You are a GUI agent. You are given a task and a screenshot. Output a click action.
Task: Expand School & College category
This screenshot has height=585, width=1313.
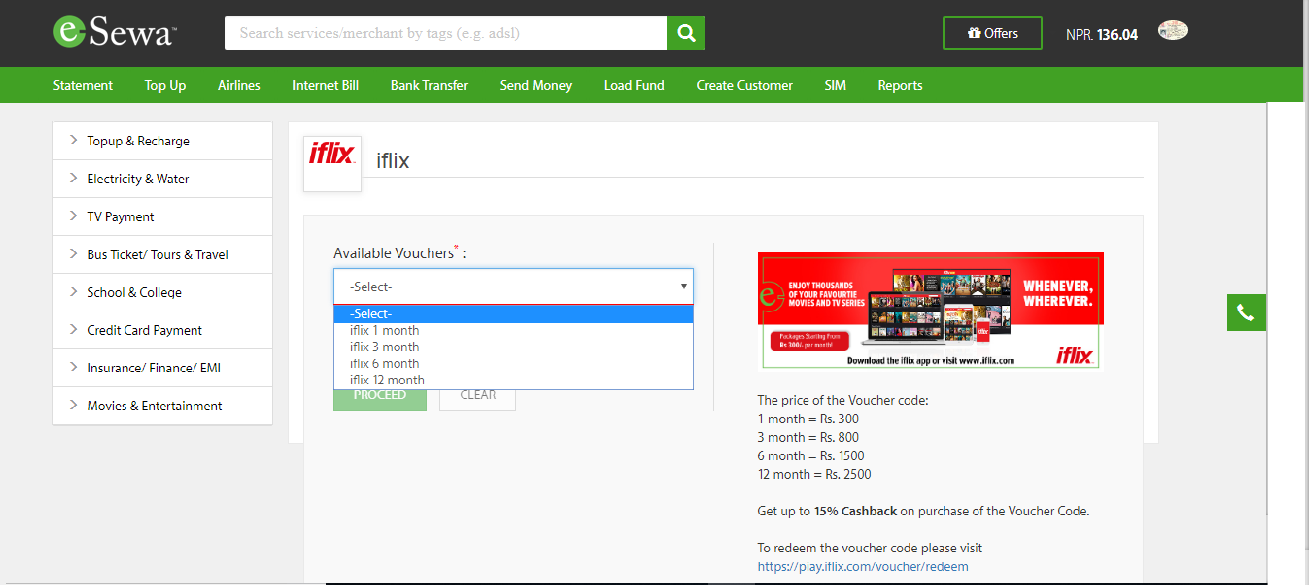162,293
